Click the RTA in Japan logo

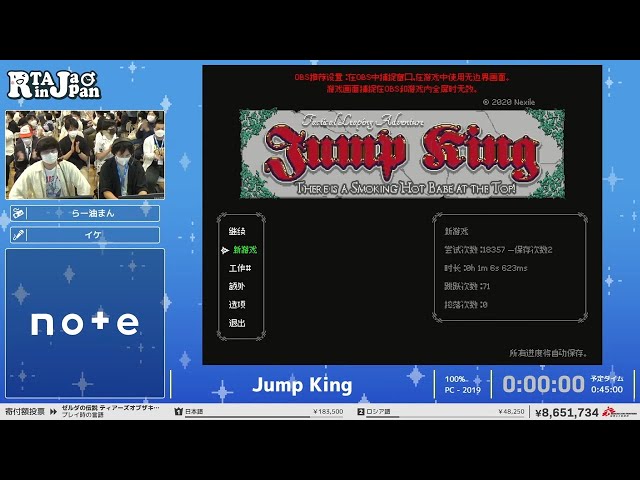pyautogui.click(x=53, y=85)
